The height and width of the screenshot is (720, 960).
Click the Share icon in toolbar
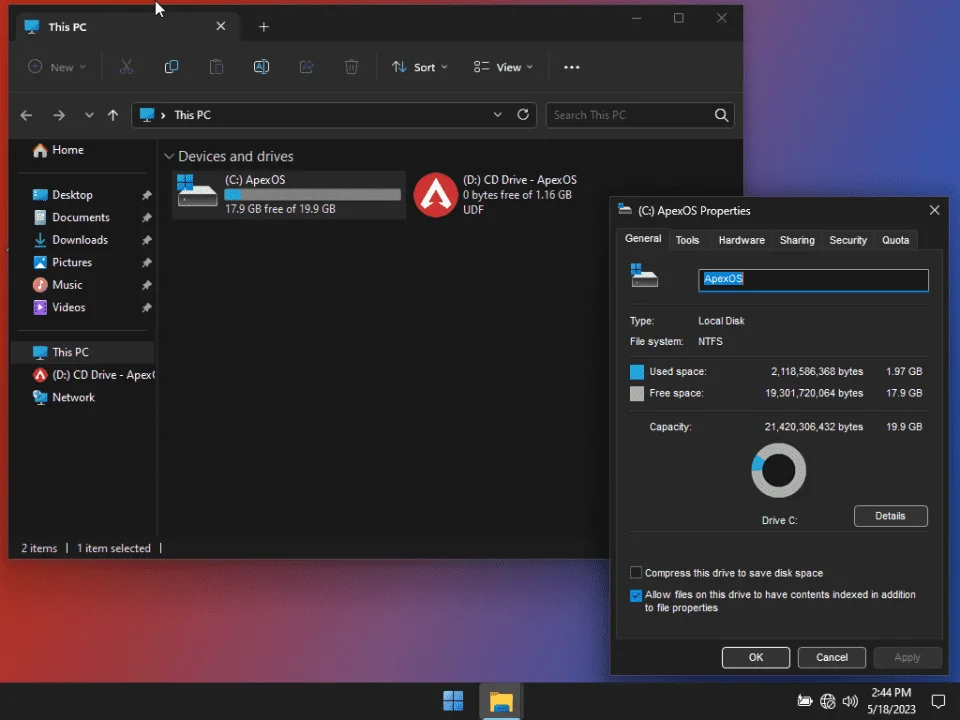pos(306,67)
